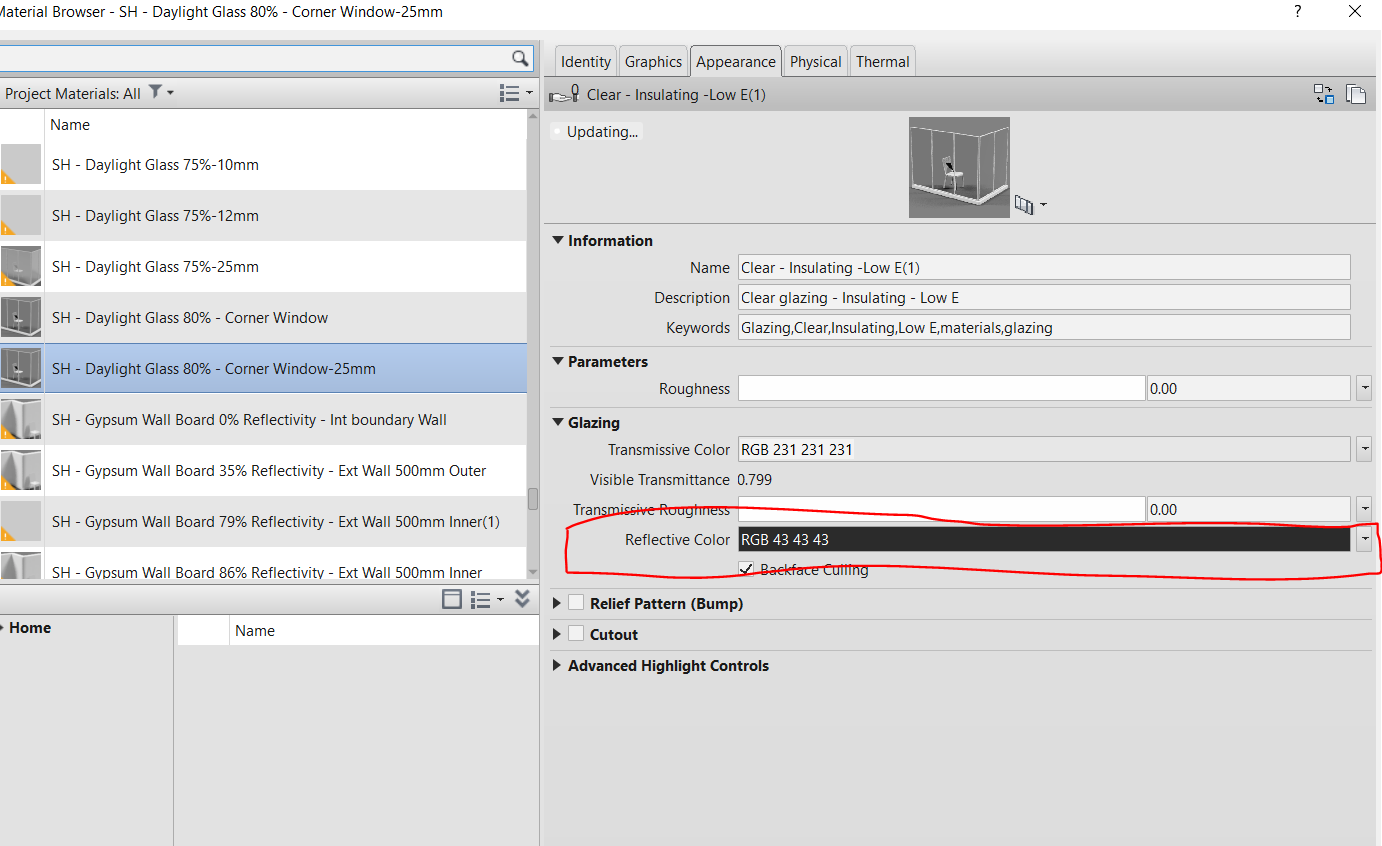Click the search magnifier icon
The width and height of the screenshot is (1382, 846).
pyautogui.click(x=520, y=58)
